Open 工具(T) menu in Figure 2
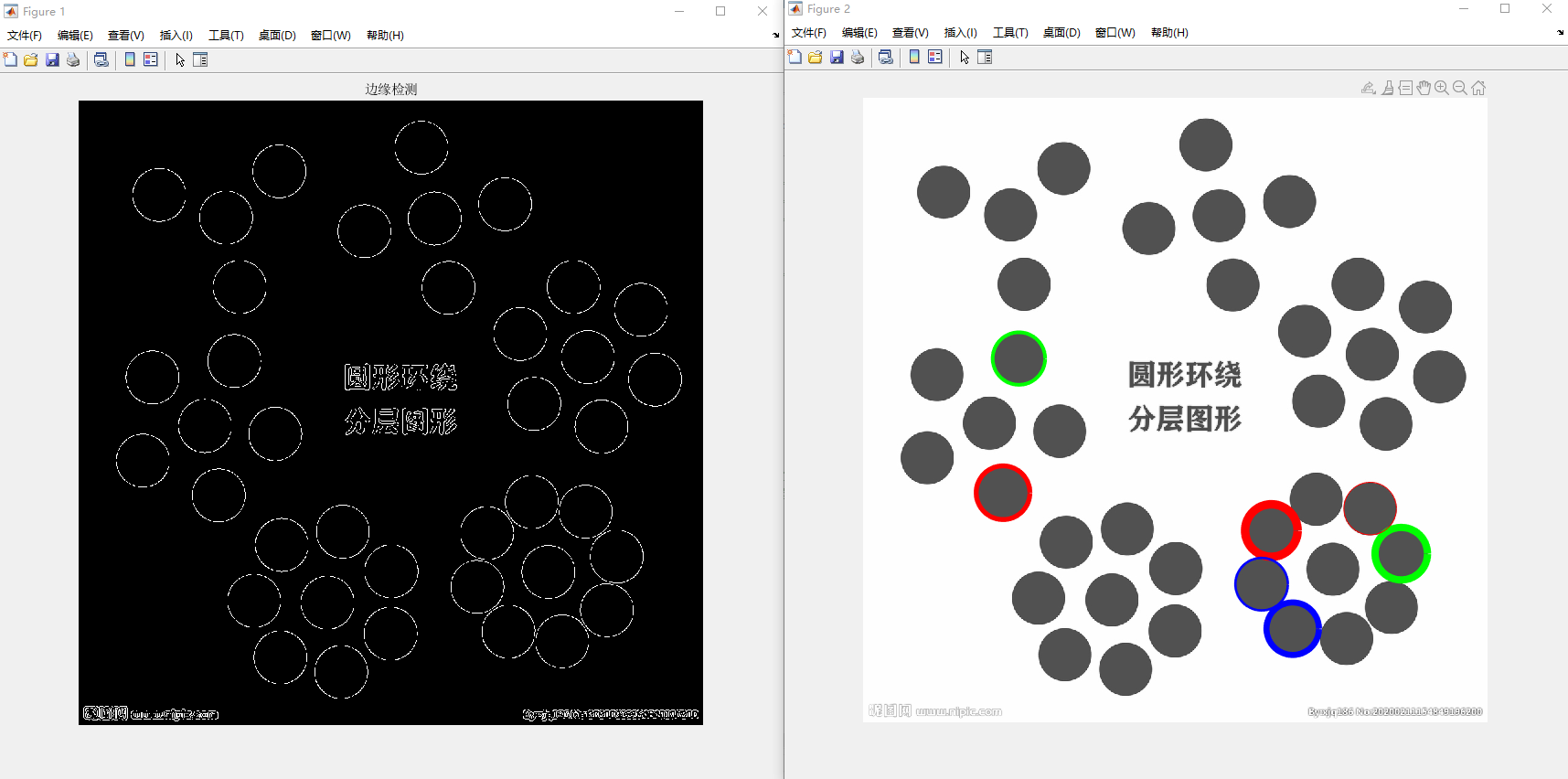 pos(1010,33)
